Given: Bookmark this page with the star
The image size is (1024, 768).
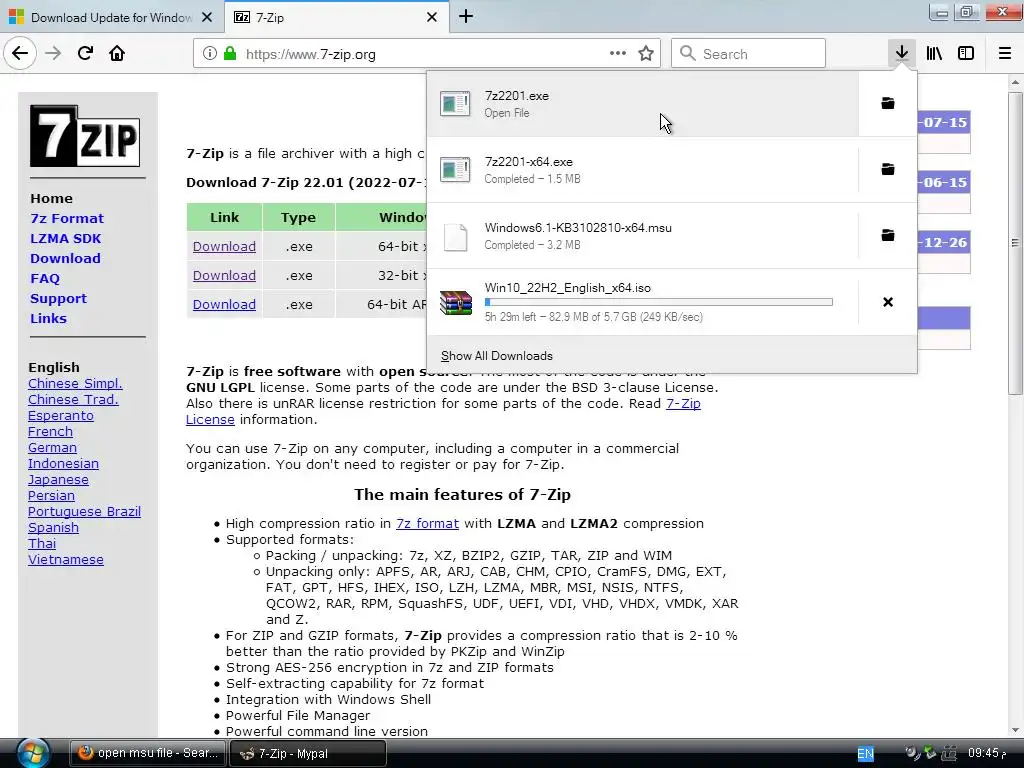Looking at the screenshot, I should coord(646,54).
